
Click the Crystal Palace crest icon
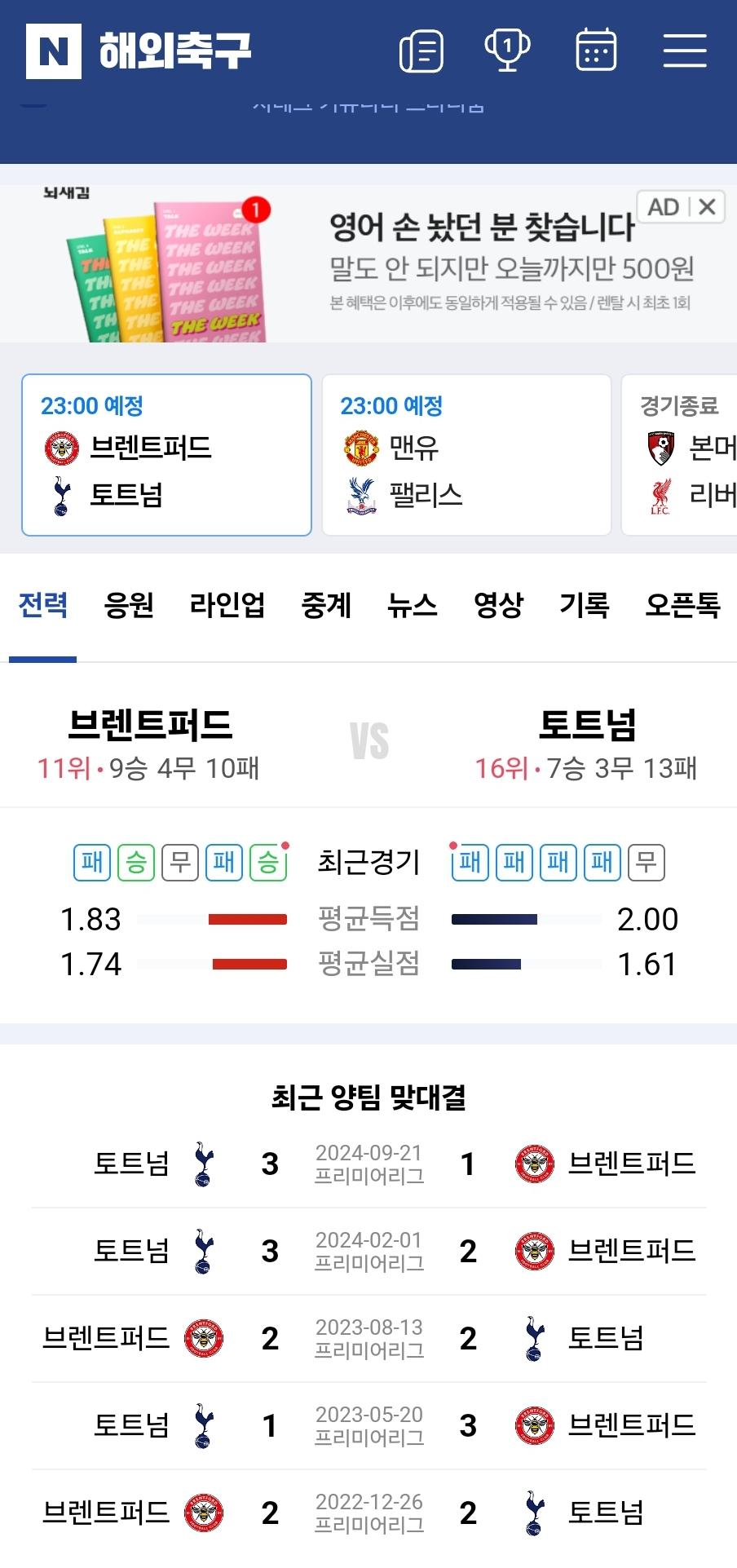tap(361, 496)
